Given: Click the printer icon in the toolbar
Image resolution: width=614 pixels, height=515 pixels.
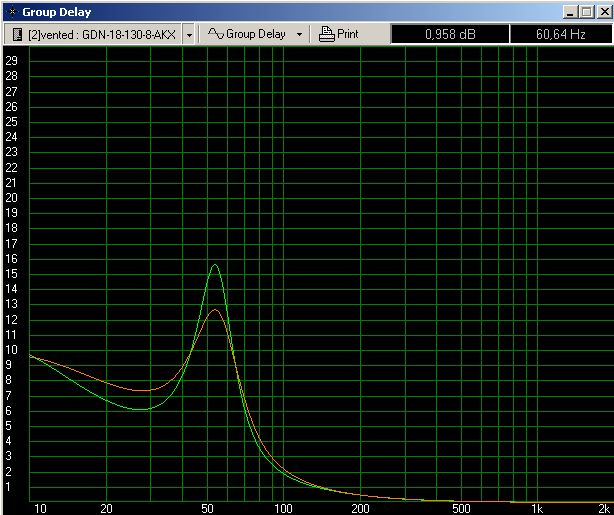Looking at the screenshot, I should point(325,34).
